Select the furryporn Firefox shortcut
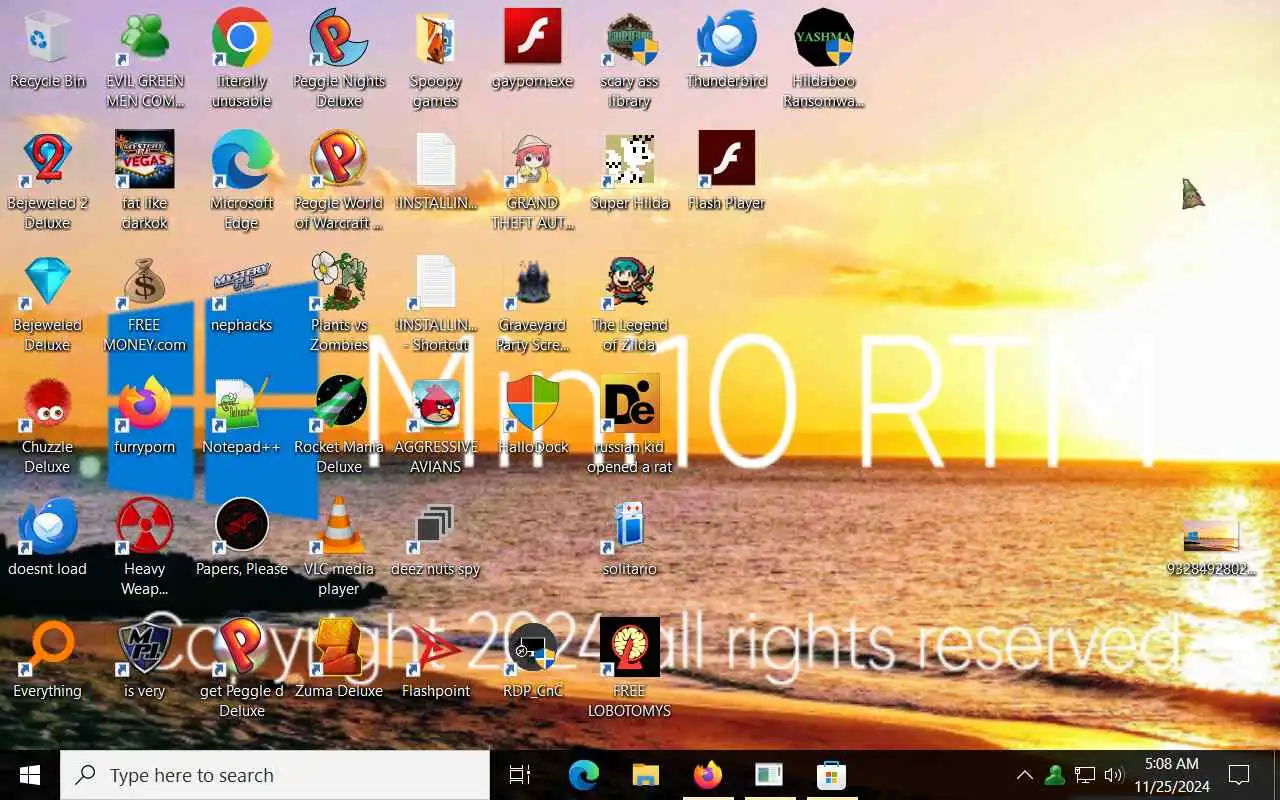The width and height of the screenshot is (1280, 800). tap(145, 404)
